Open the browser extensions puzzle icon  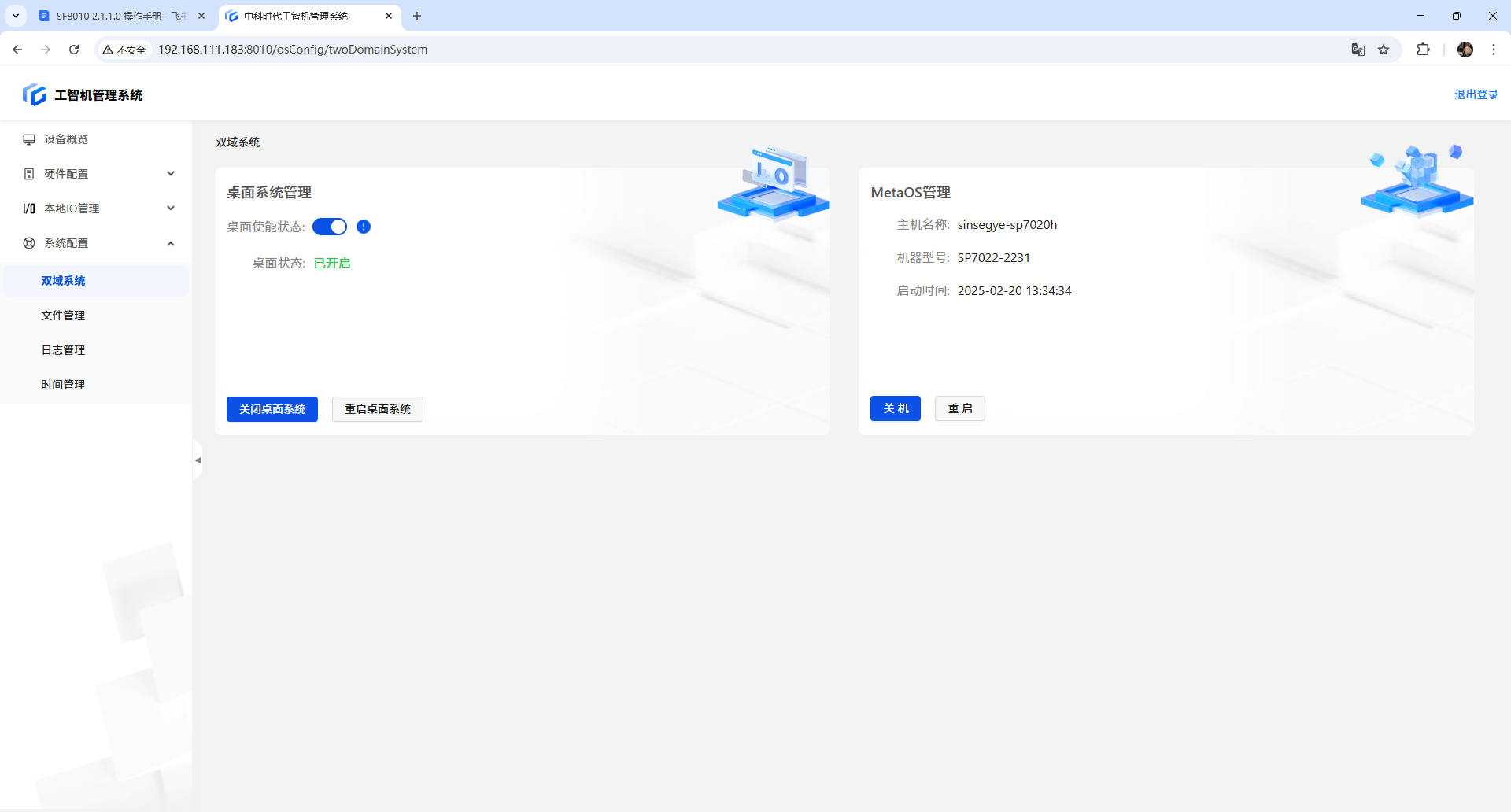point(1423,50)
